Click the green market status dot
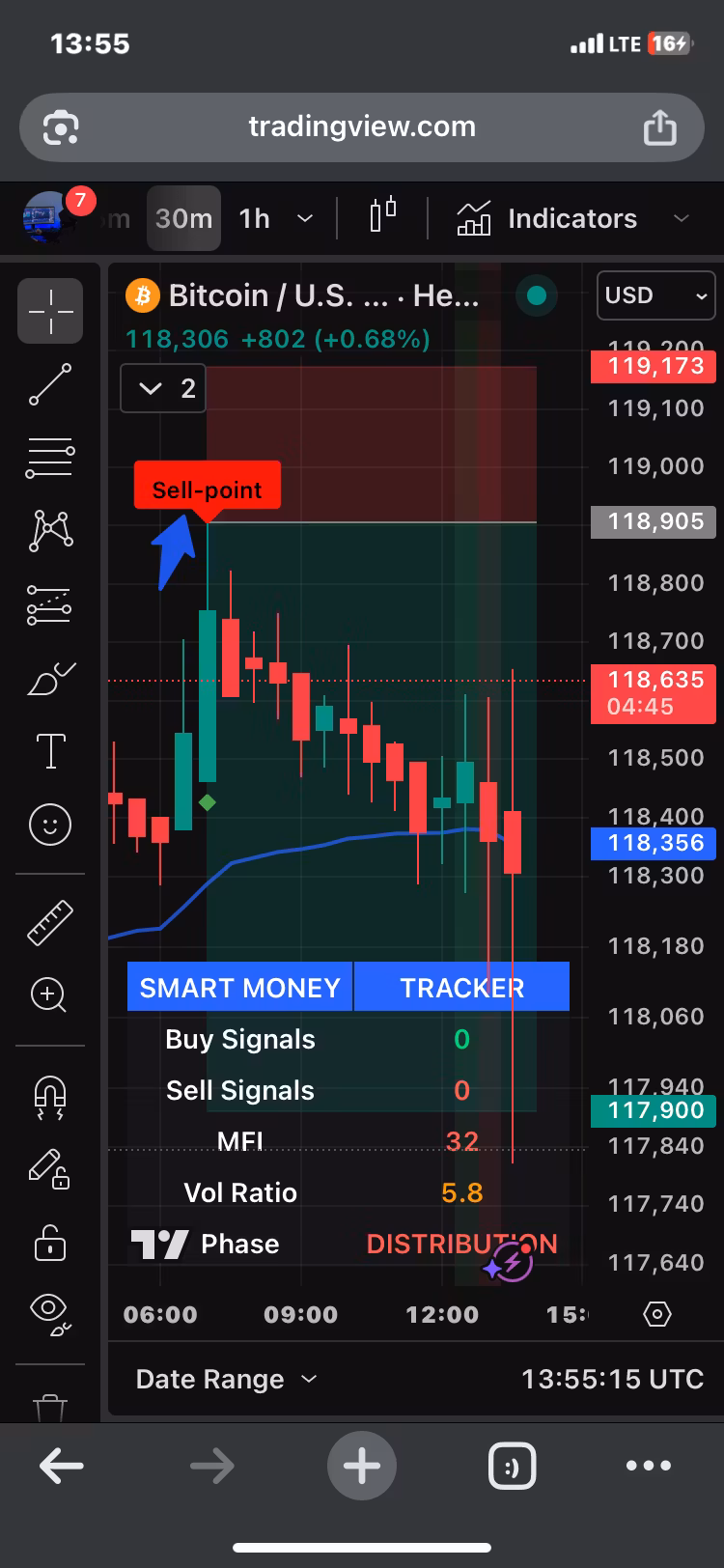 [x=537, y=295]
